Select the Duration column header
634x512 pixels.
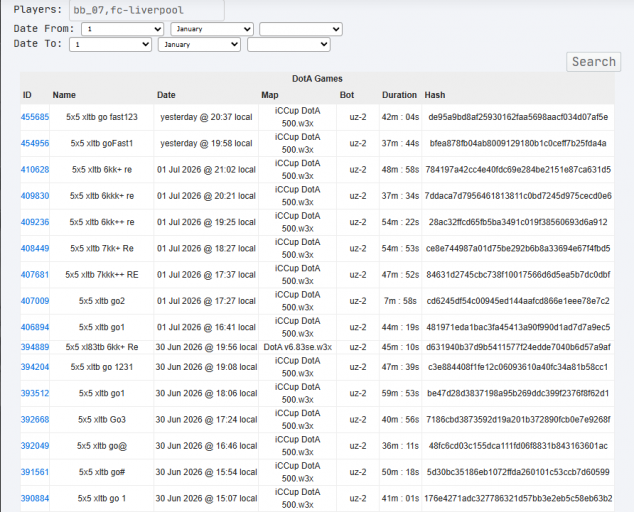point(399,95)
